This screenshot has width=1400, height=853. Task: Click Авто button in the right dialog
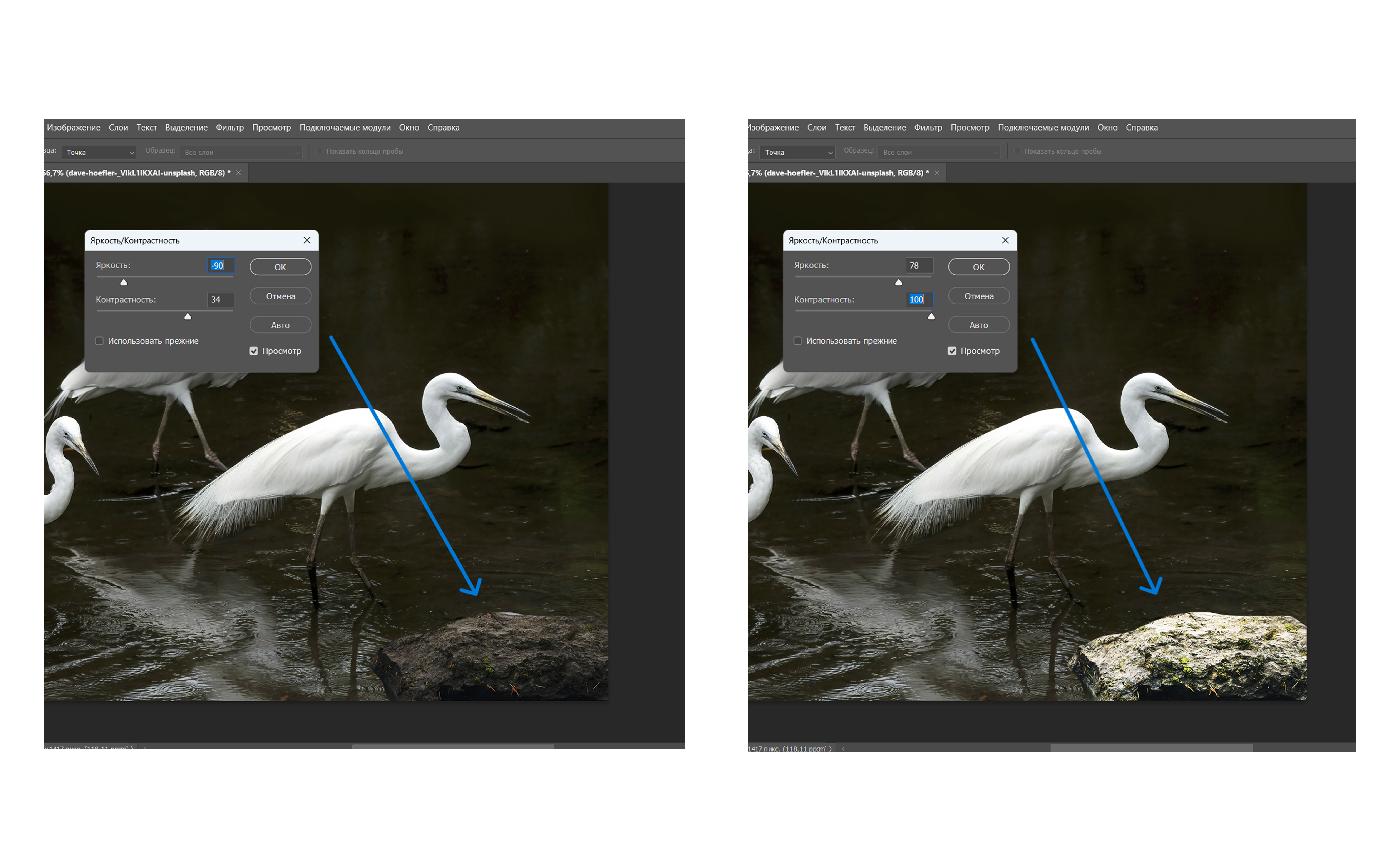(978, 325)
